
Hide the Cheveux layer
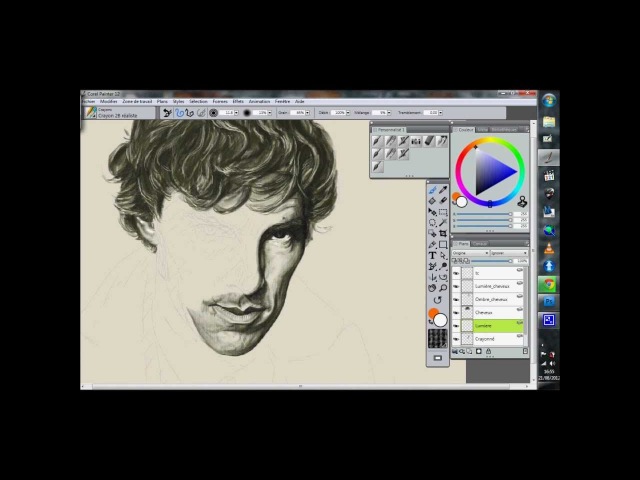point(456,313)
